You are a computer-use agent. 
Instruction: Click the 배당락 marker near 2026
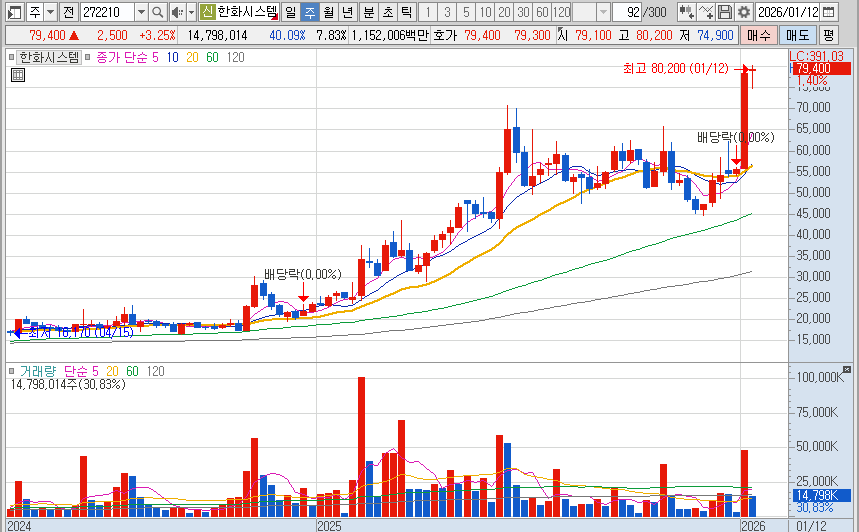pyautogui.click(x=736, y=138)
